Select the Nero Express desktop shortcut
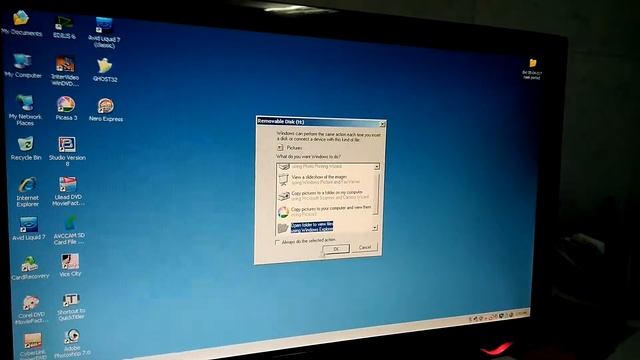640x360 pixels. (x=106, y=110)
